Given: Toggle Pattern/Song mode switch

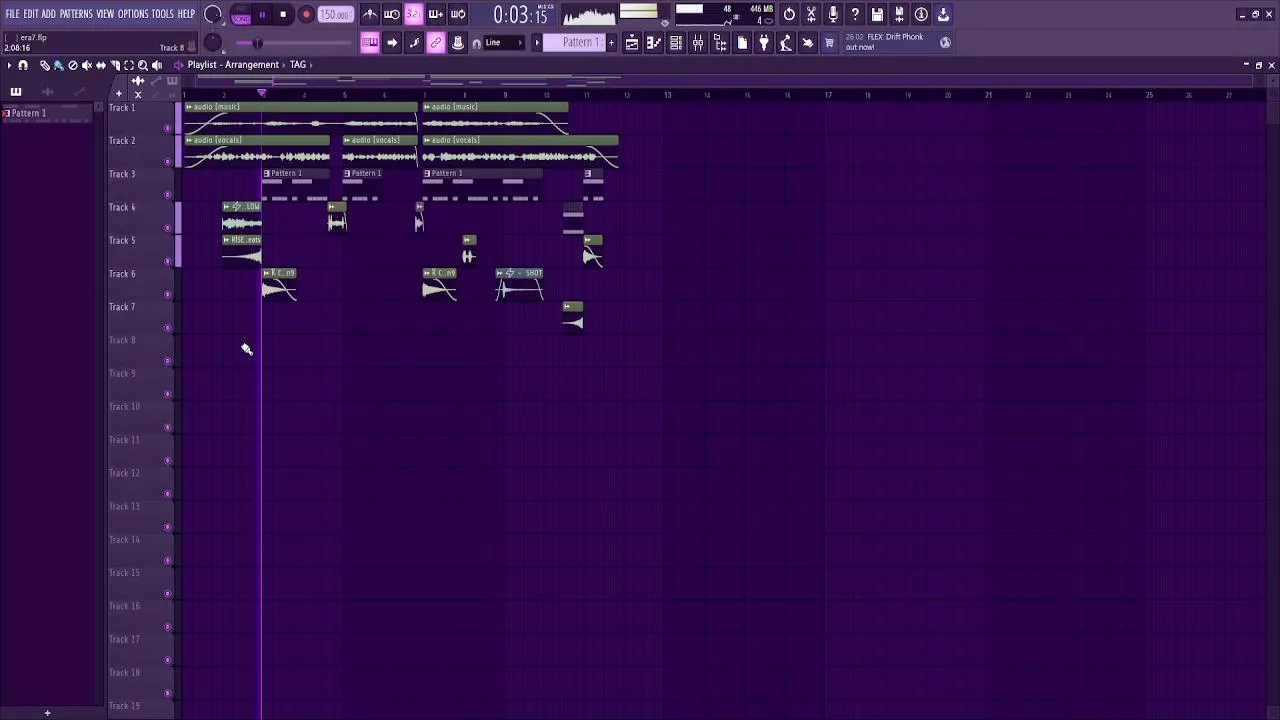Looking at the screenshot, I should coord(241,15).
